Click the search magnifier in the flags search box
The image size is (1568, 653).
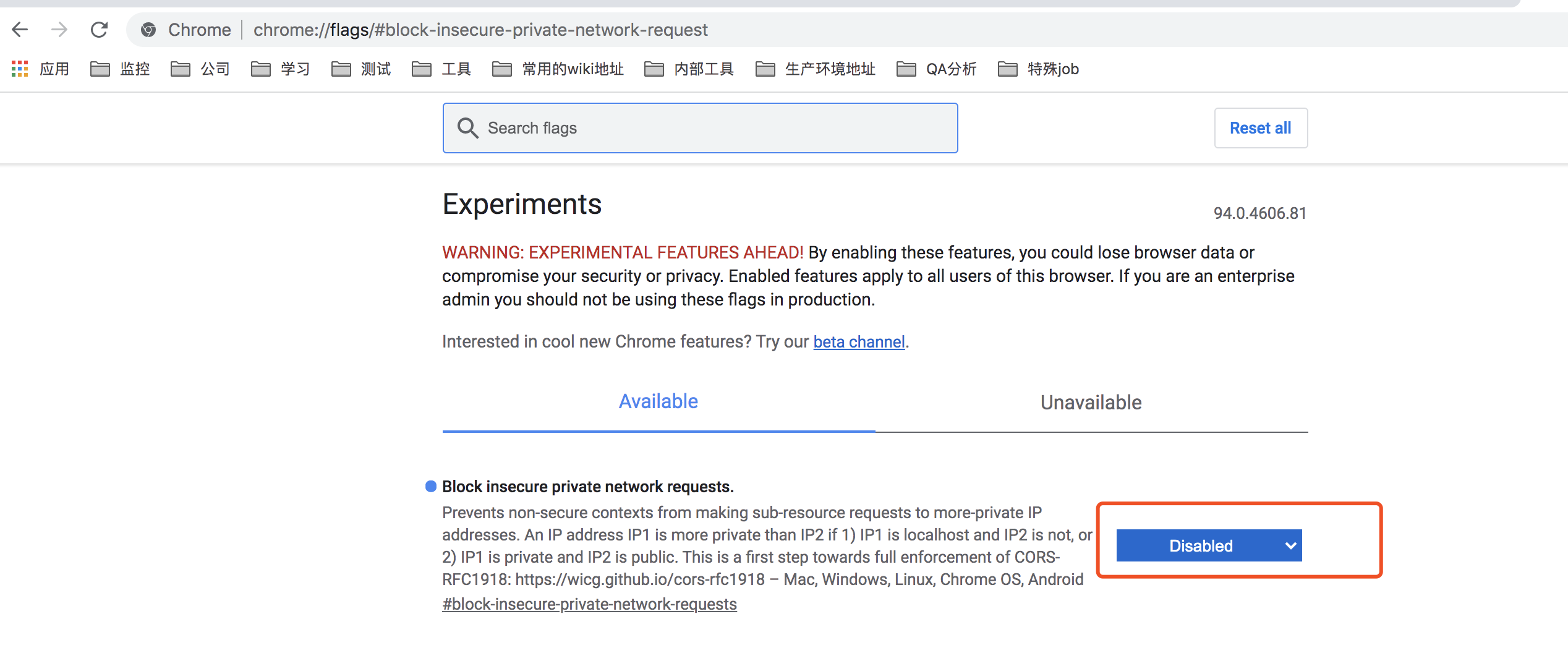[468, 127]
